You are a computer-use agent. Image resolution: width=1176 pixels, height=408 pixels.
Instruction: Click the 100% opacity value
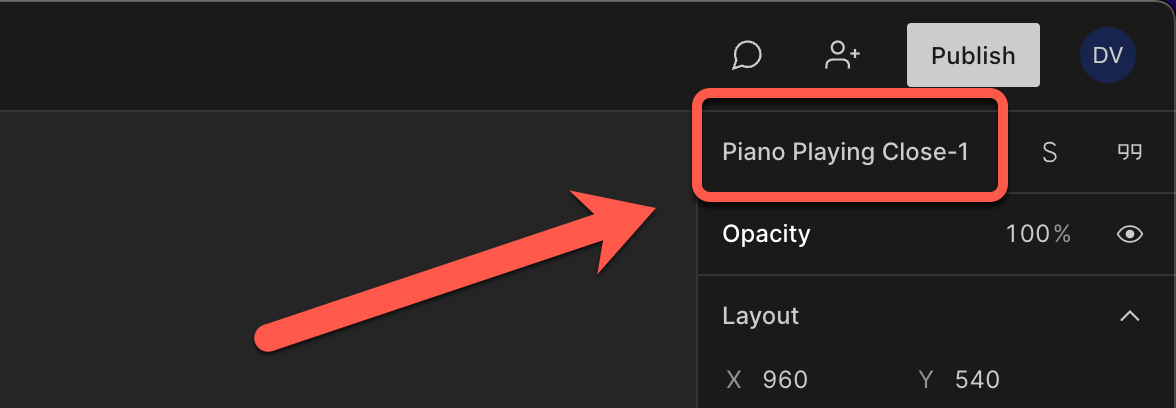(1038, 234)
